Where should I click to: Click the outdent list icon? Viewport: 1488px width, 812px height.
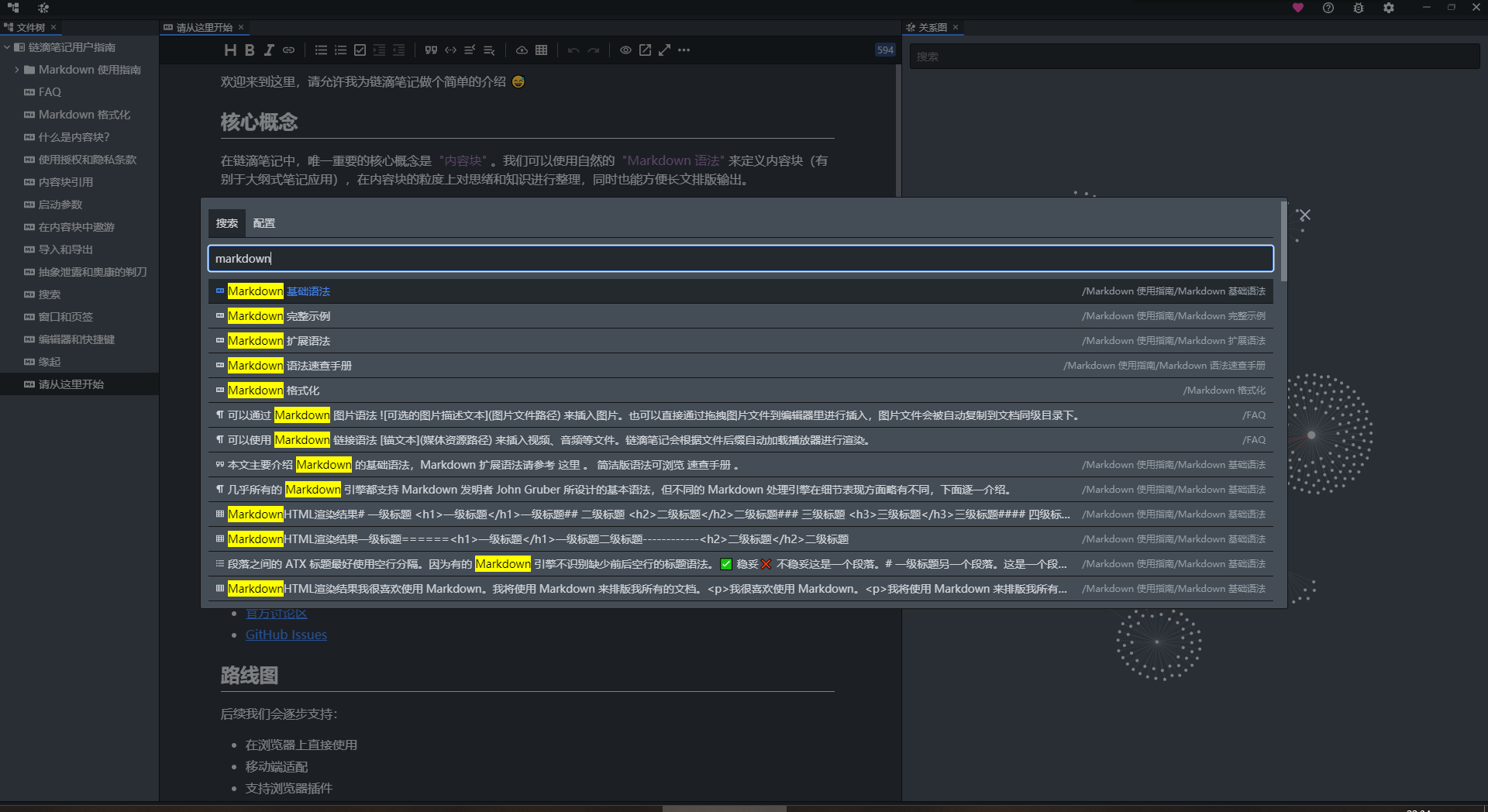coord(398,50)
